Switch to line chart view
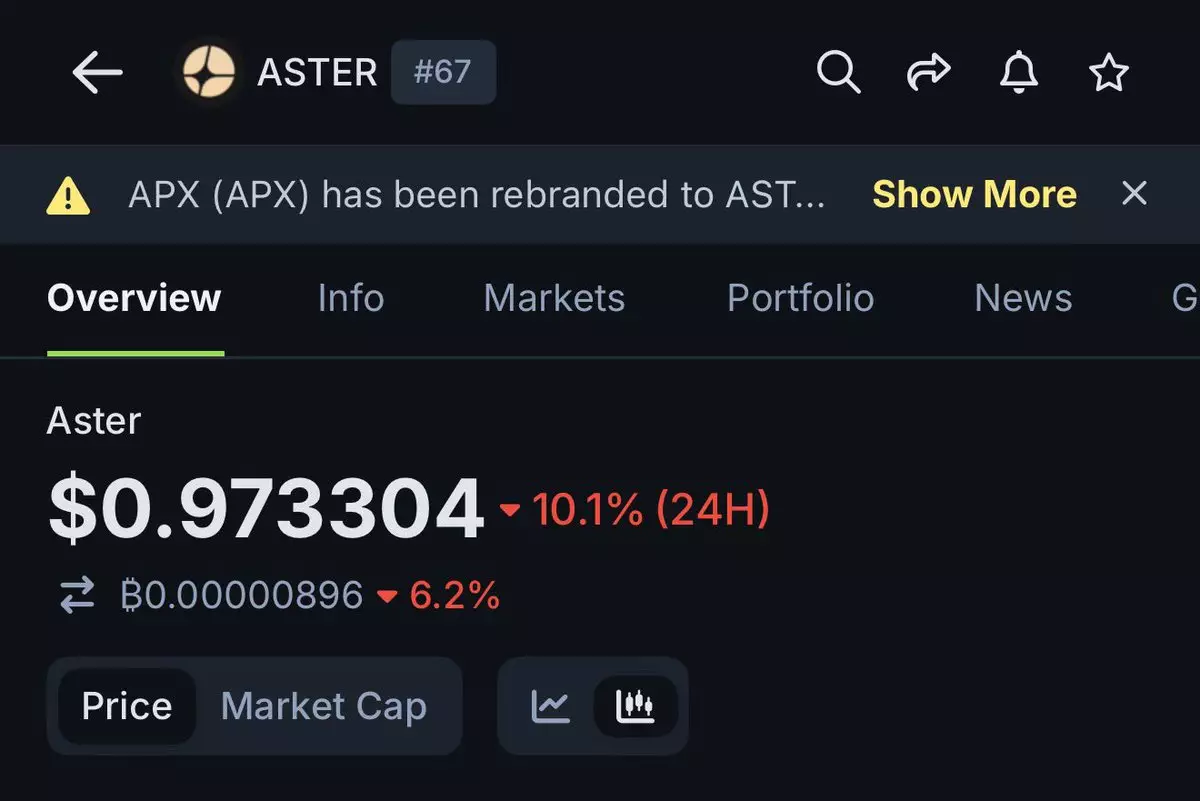This screenshot has height=801, width=1200. tap(550, 706)
